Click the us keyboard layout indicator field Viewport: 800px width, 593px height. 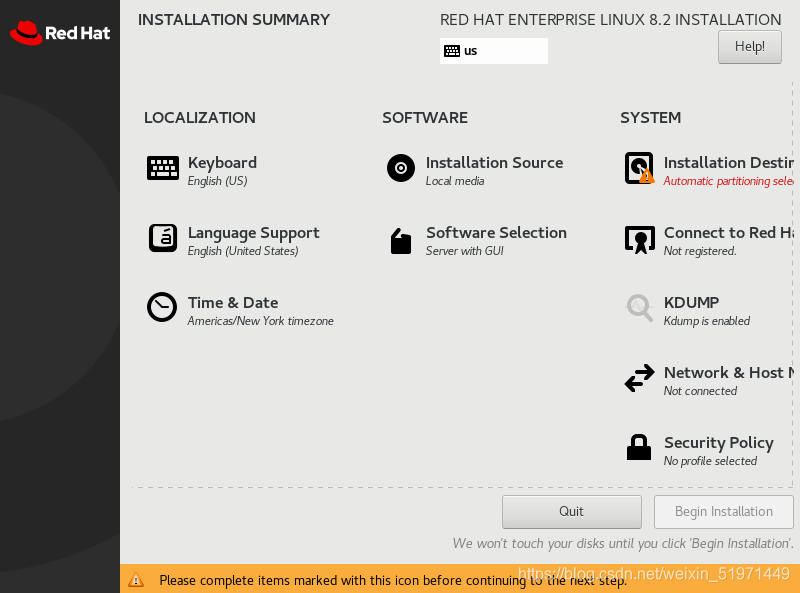pyautogui.click(x=494, y=51)
